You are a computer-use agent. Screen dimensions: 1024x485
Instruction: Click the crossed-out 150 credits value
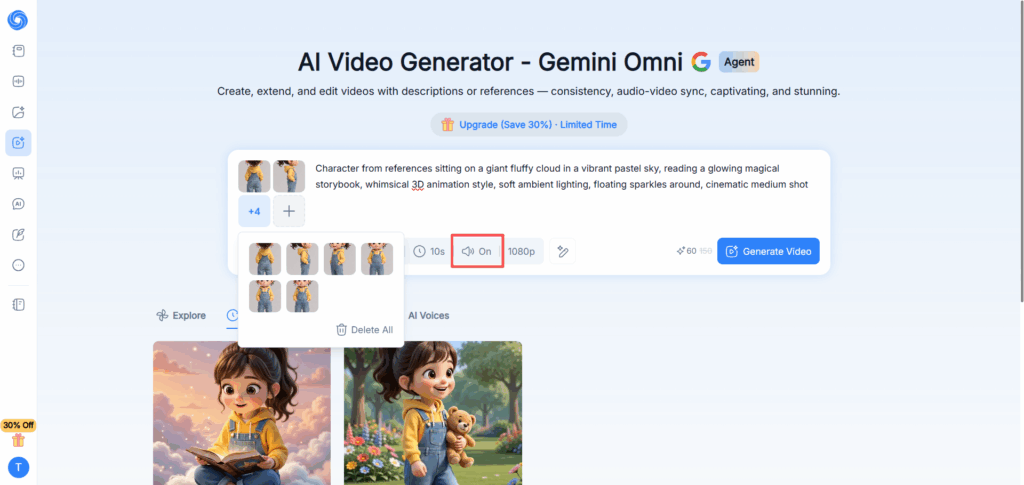(705, 251)
